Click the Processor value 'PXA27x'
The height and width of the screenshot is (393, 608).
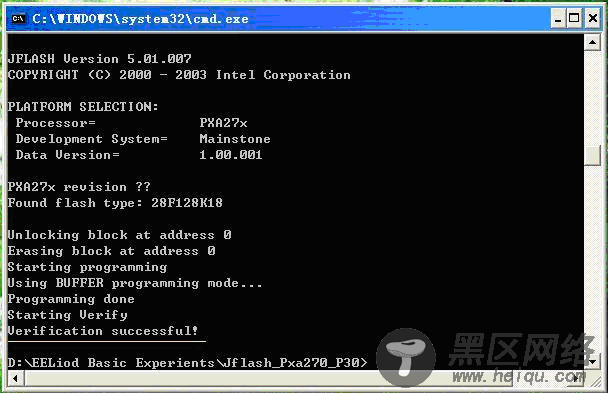(x=223, y=123)
